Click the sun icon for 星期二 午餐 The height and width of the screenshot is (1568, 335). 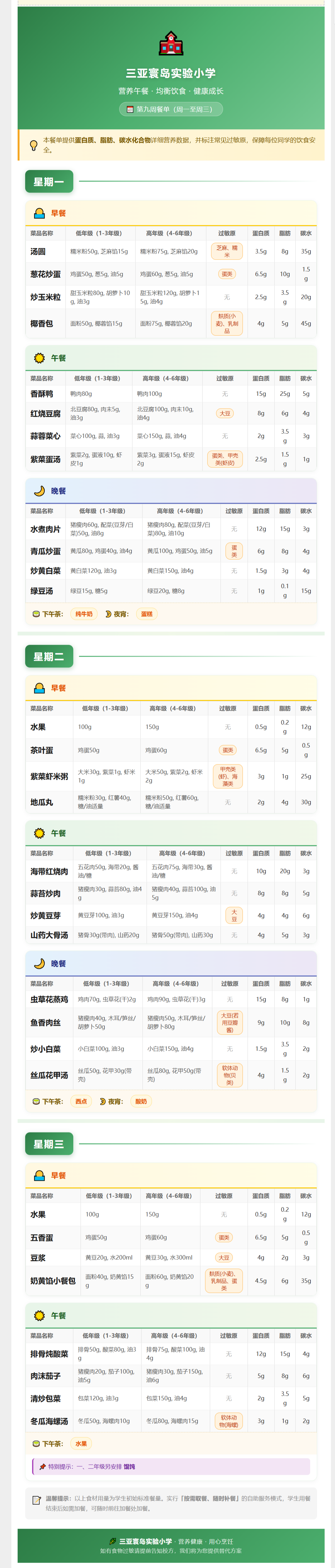[40, 833]
